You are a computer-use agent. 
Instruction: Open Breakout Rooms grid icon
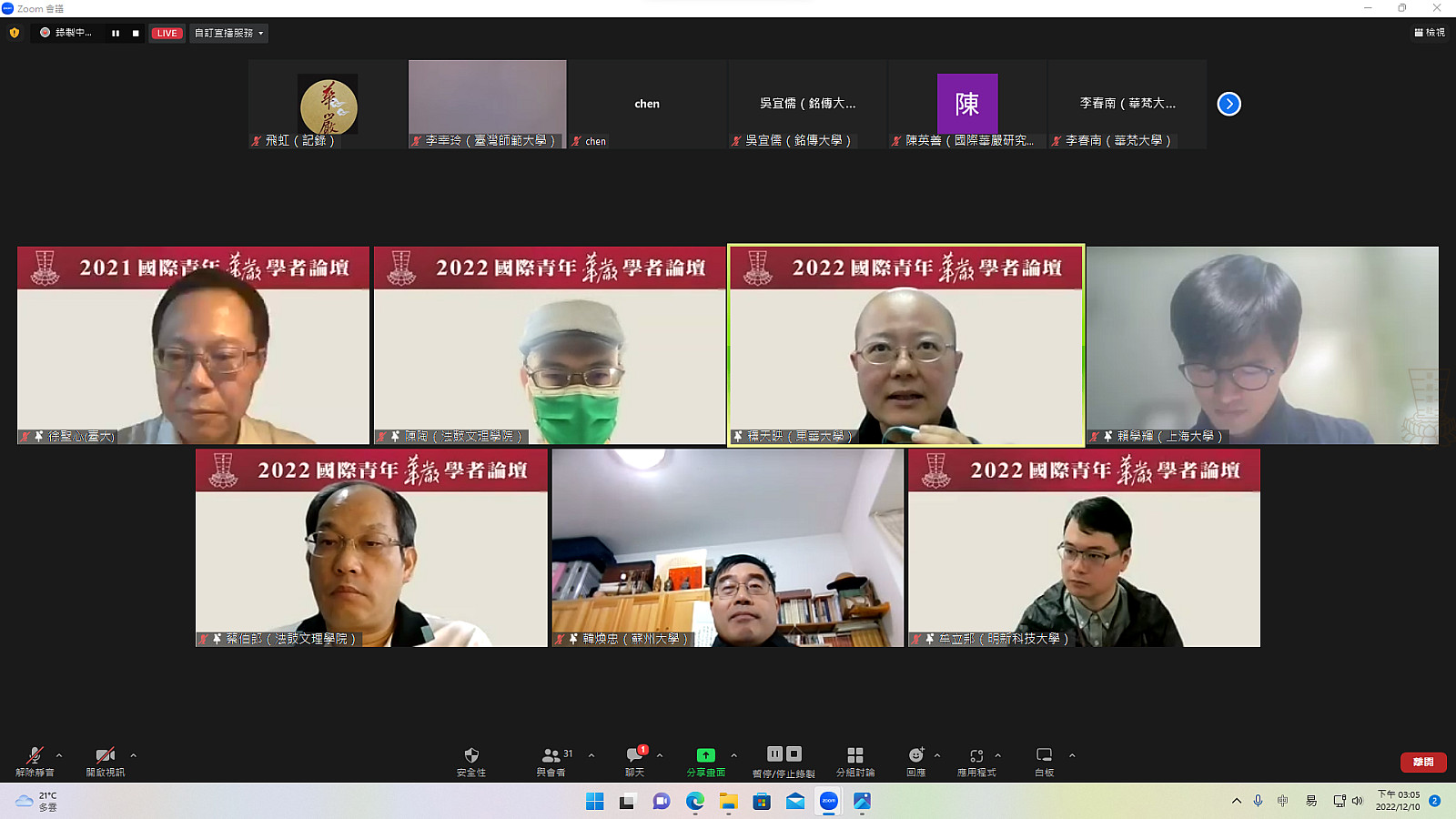coord(855,755)
